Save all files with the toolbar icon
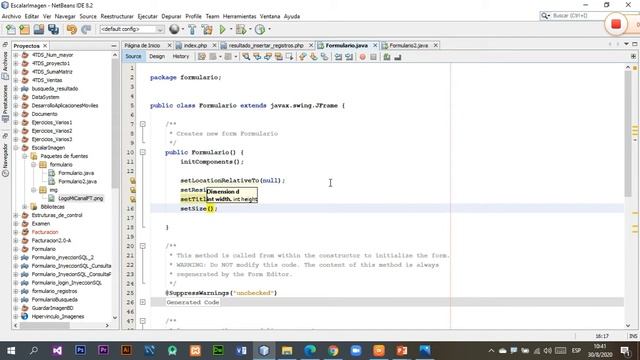640x360 pixels. point(53,29)
